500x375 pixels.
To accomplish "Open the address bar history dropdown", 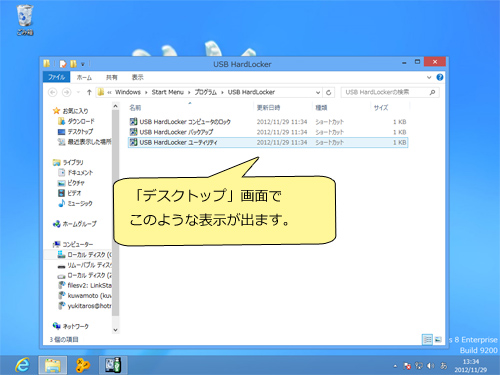I will pos(318,93).
